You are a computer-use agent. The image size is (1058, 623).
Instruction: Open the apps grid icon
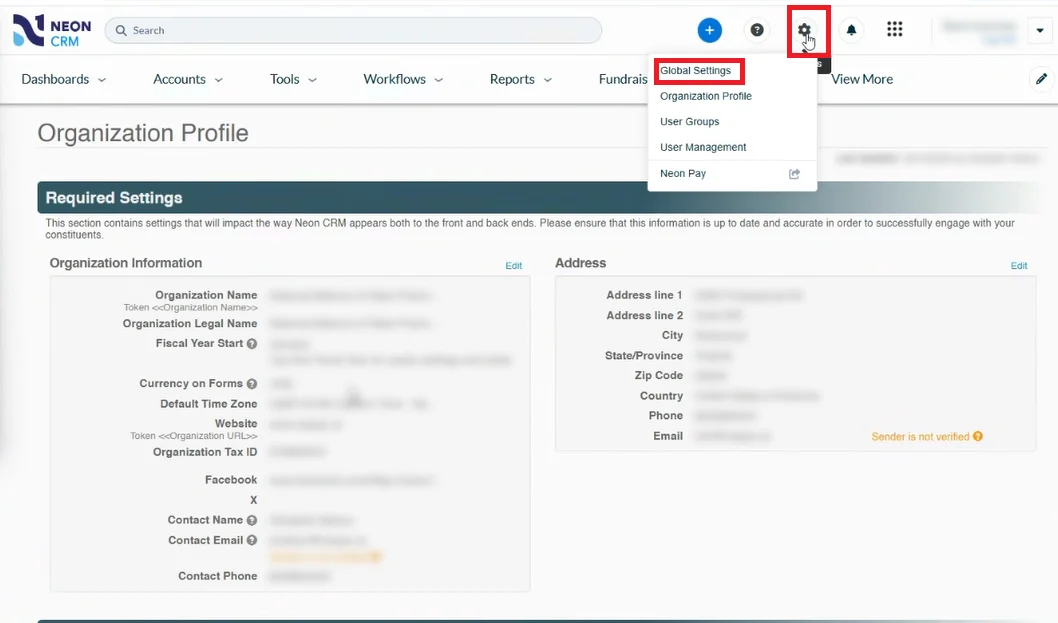coord(895,30)
